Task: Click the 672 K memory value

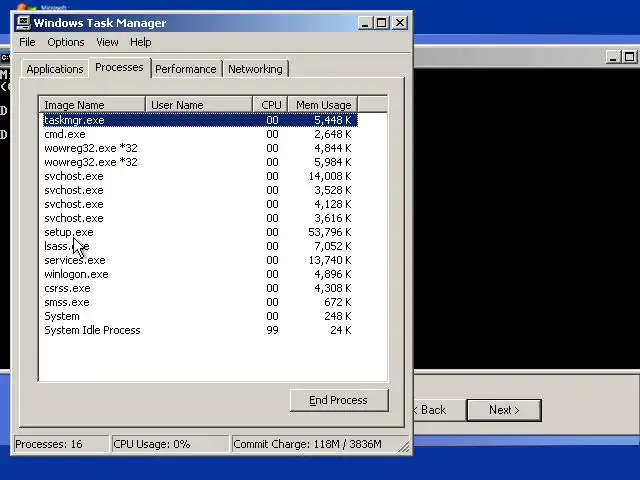Action: (338, 302)
